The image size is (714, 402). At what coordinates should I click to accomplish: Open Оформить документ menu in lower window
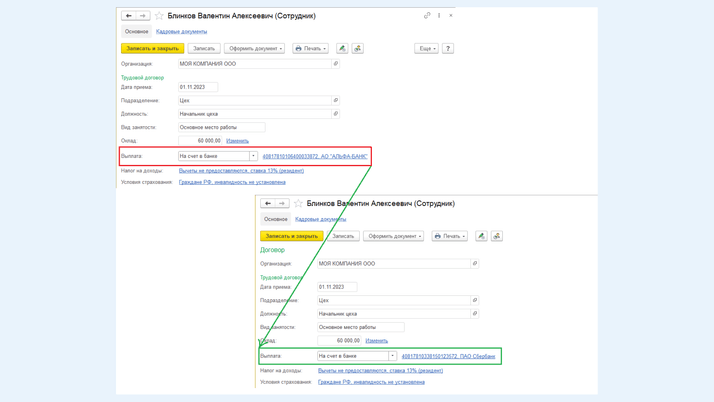394,236
